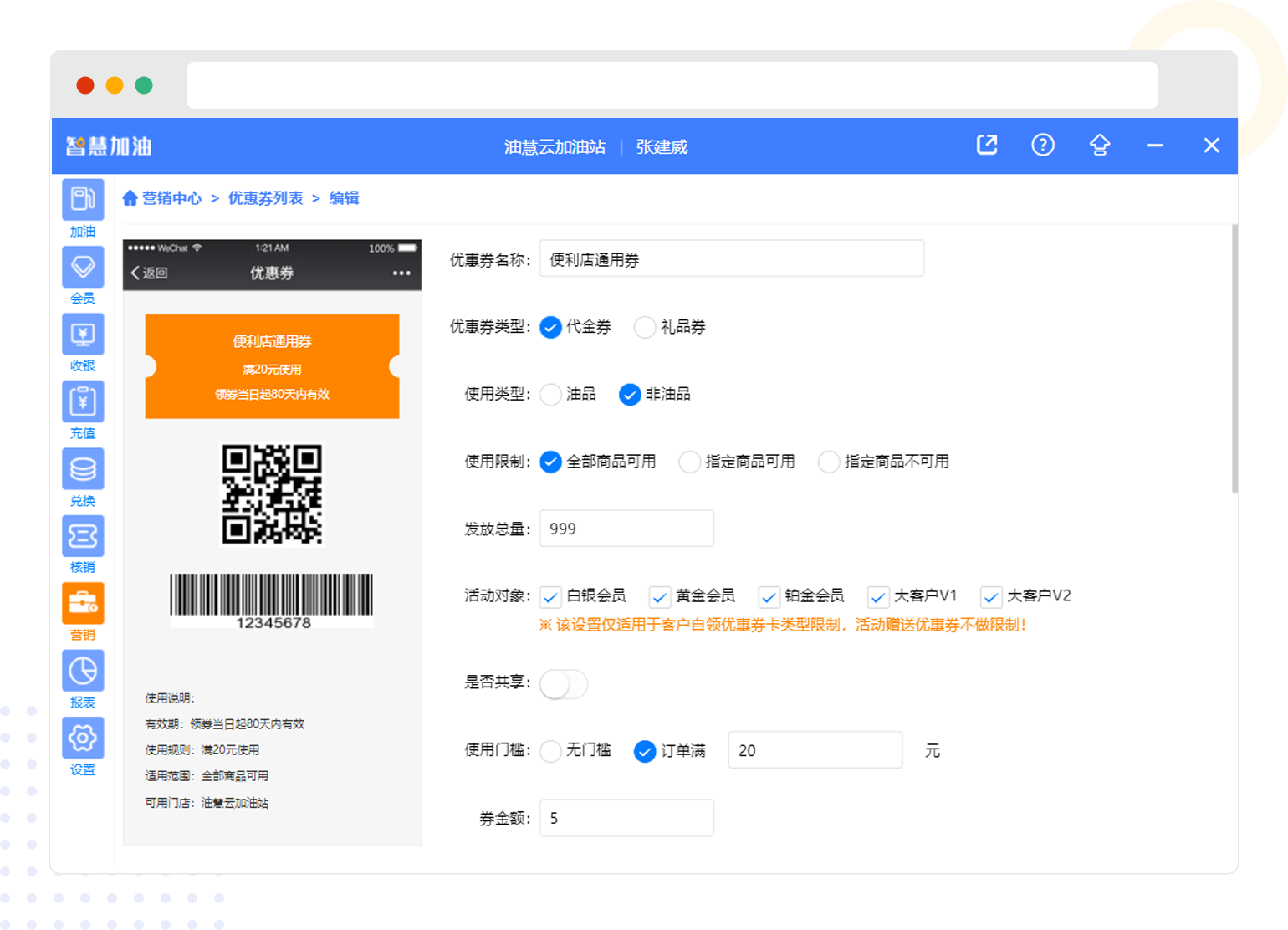Viewport: 1288px width, 930px height.
Task: Click the red macOS close dot
Action: [85, 85]
